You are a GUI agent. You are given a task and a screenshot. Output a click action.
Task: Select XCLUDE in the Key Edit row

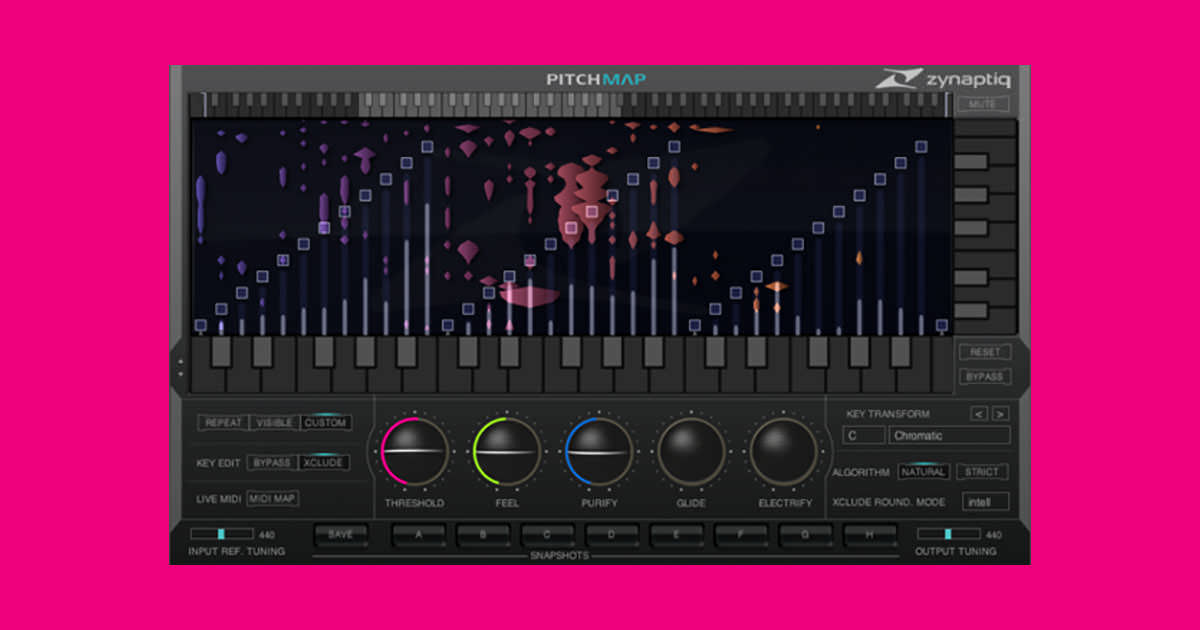pyautogui.click(x=322, y=463)
